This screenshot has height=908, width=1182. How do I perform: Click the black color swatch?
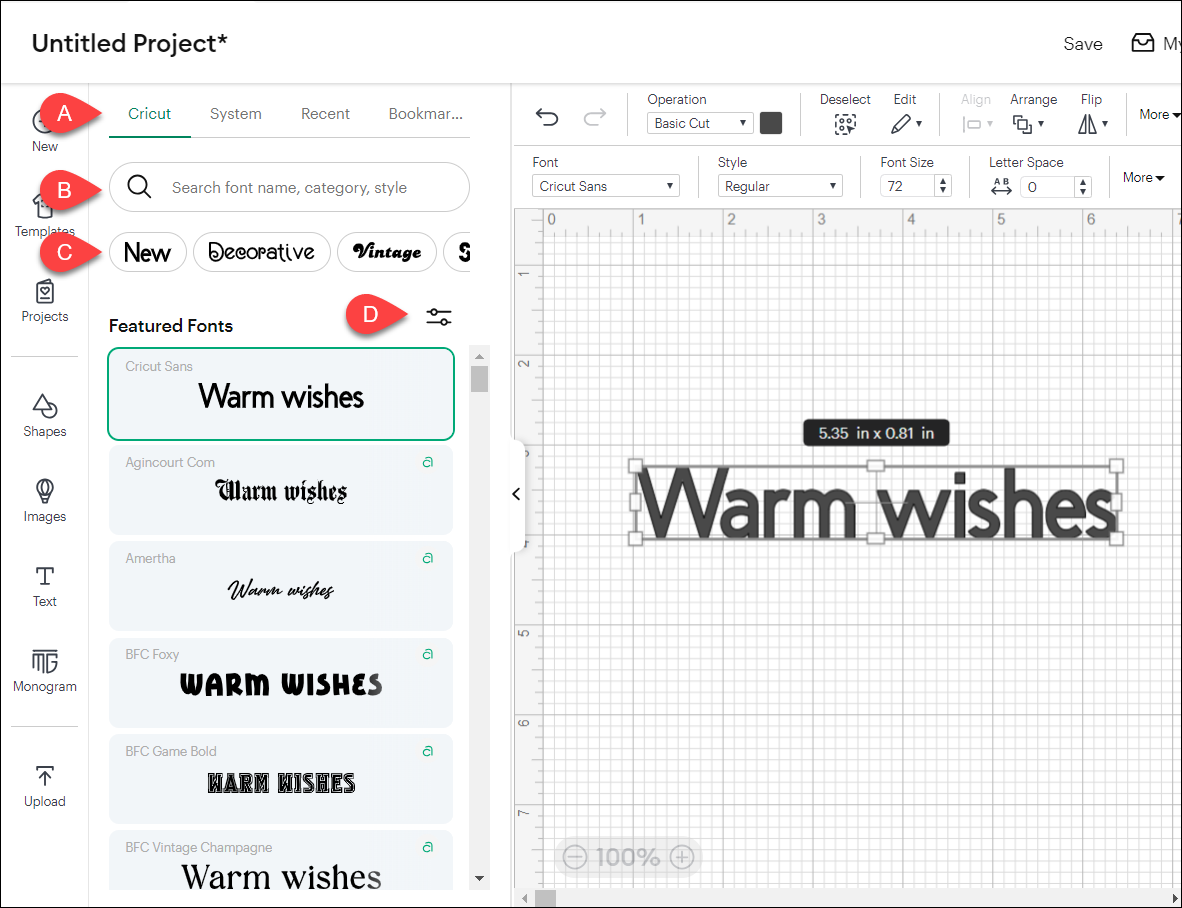[770, 122]
